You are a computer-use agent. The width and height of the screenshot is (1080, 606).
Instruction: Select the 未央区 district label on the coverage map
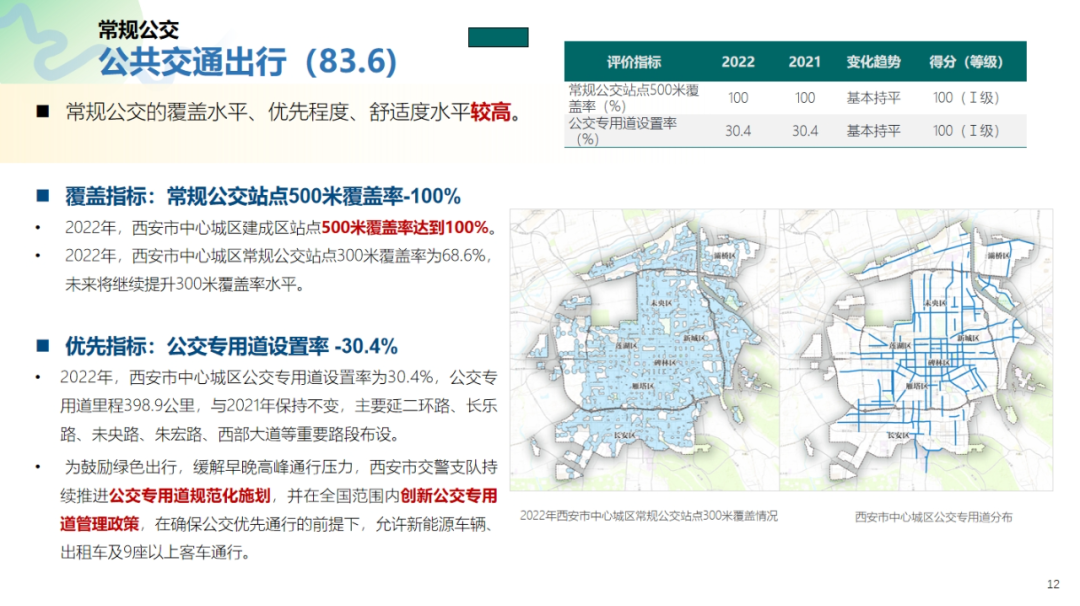pos(661,304)
